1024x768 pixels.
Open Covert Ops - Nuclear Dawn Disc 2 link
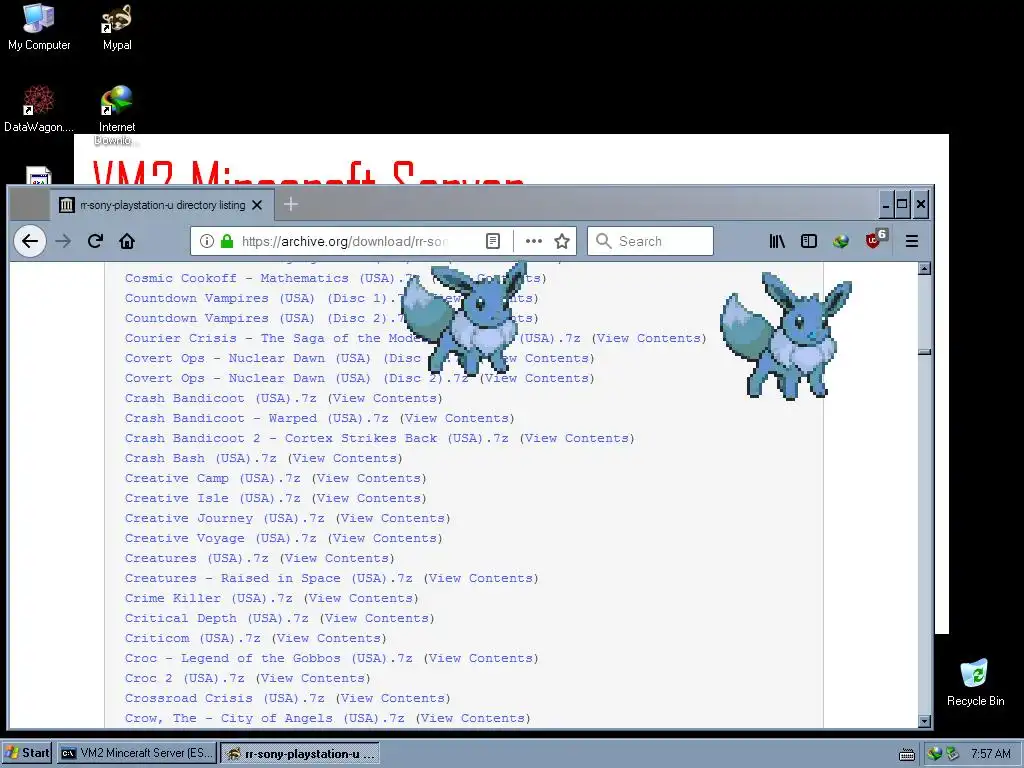tap(296, 378)
